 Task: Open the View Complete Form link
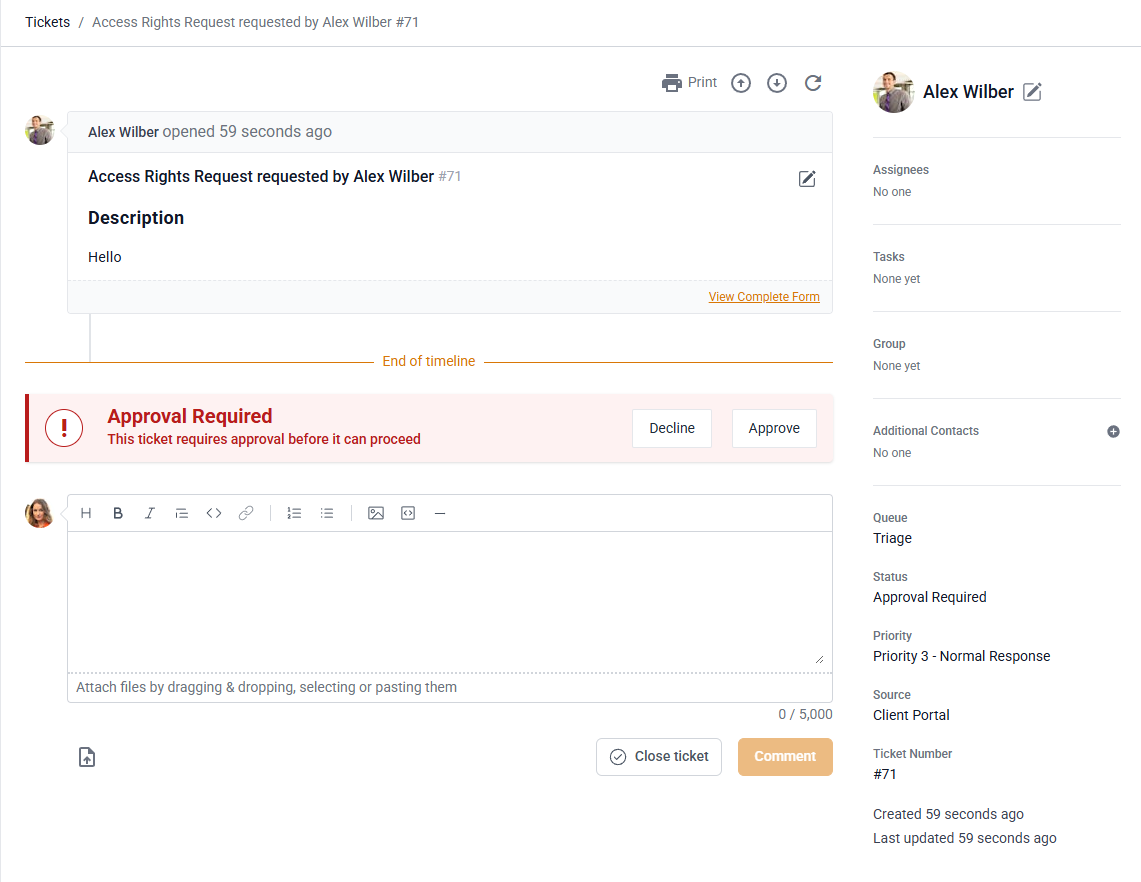(764, 297)
